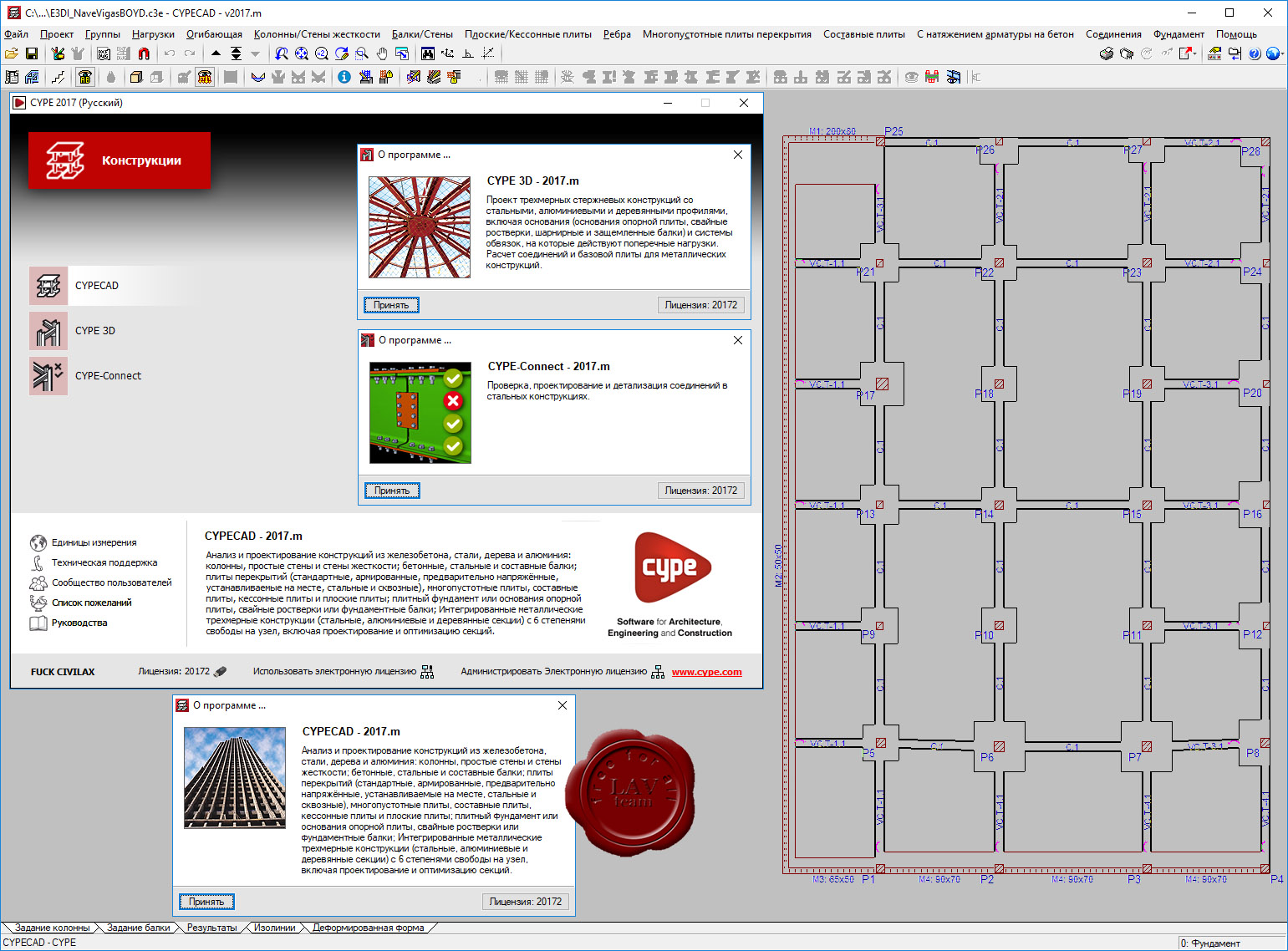Click the printer icon in toolbar
1288x951 pixels.
(x=1107, y=53)
